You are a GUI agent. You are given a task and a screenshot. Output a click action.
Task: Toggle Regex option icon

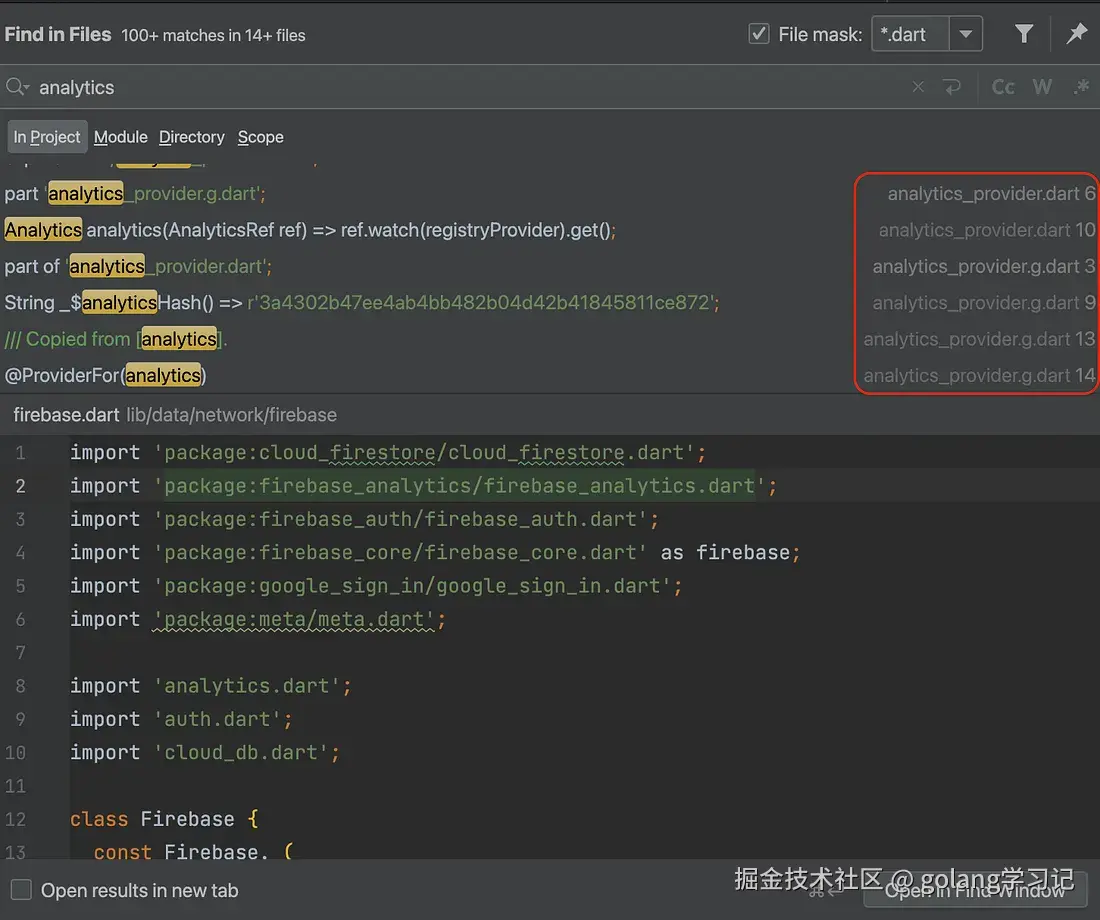tap(1081, 87)
